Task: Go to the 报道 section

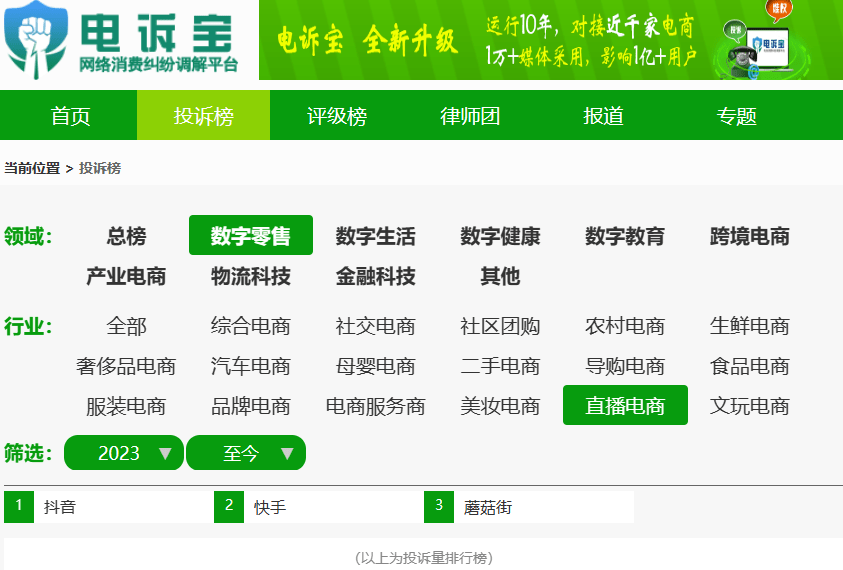Action: pyautogui.click(x=603, y=116)
